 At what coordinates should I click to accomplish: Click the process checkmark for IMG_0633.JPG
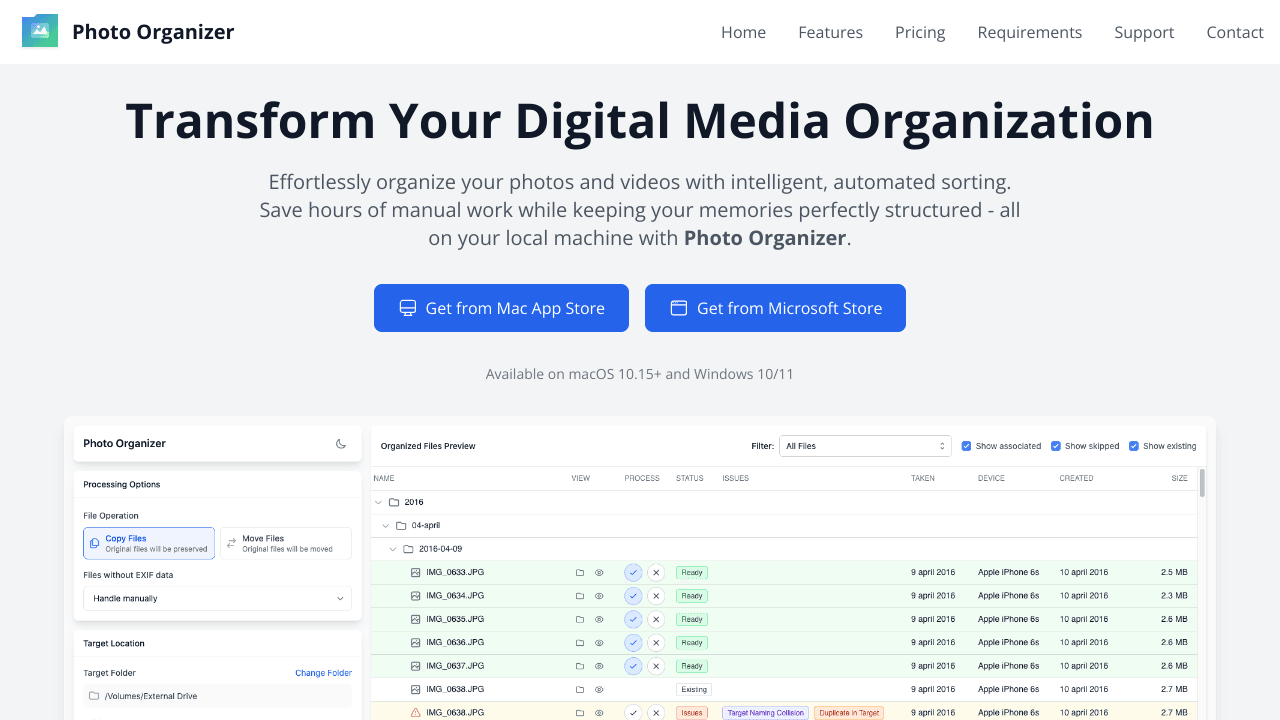pos(633,573)
